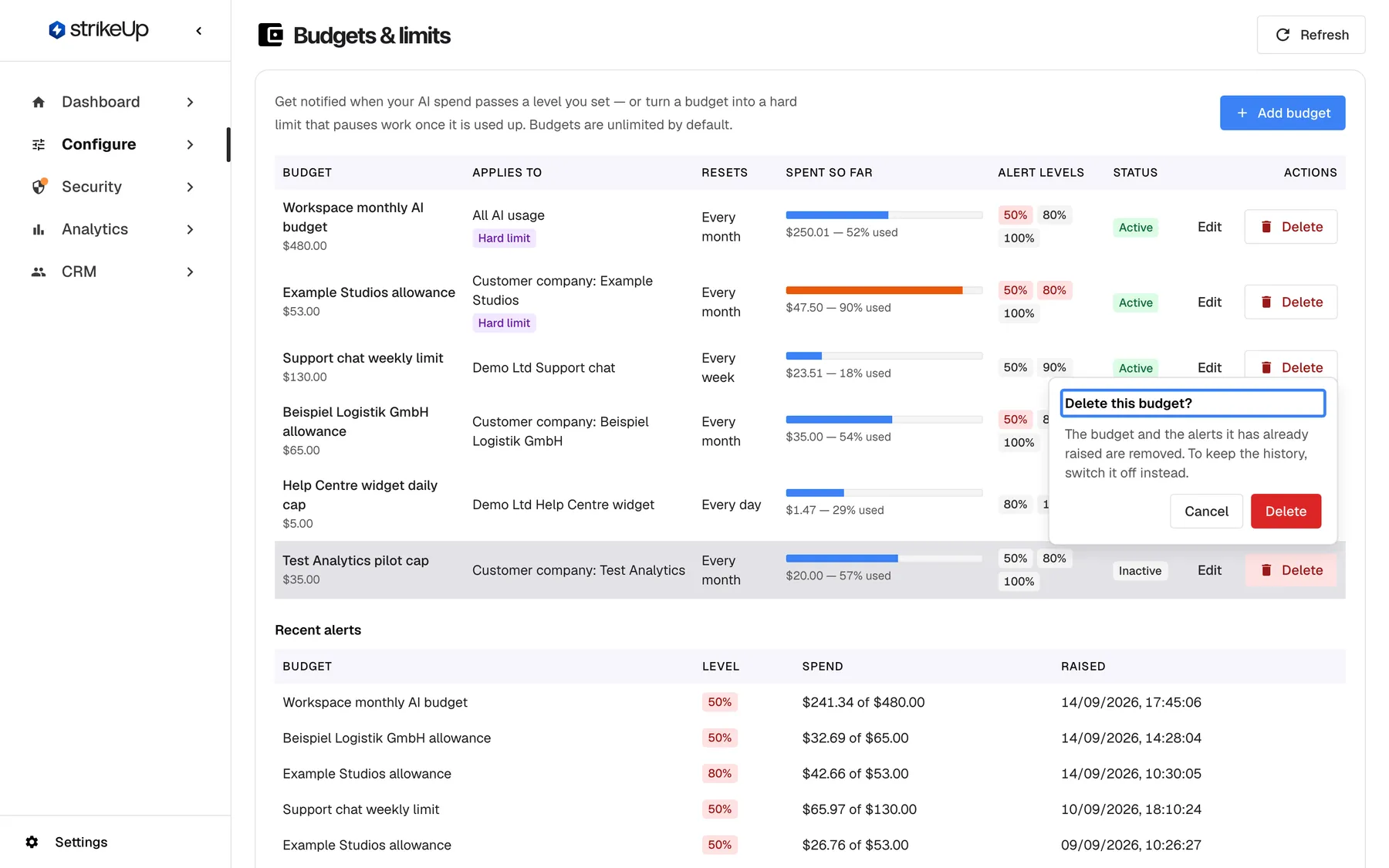This screenshot has width=1389, height=868.
Task: Click the Settings gear icon
Action: pos(32,842)
